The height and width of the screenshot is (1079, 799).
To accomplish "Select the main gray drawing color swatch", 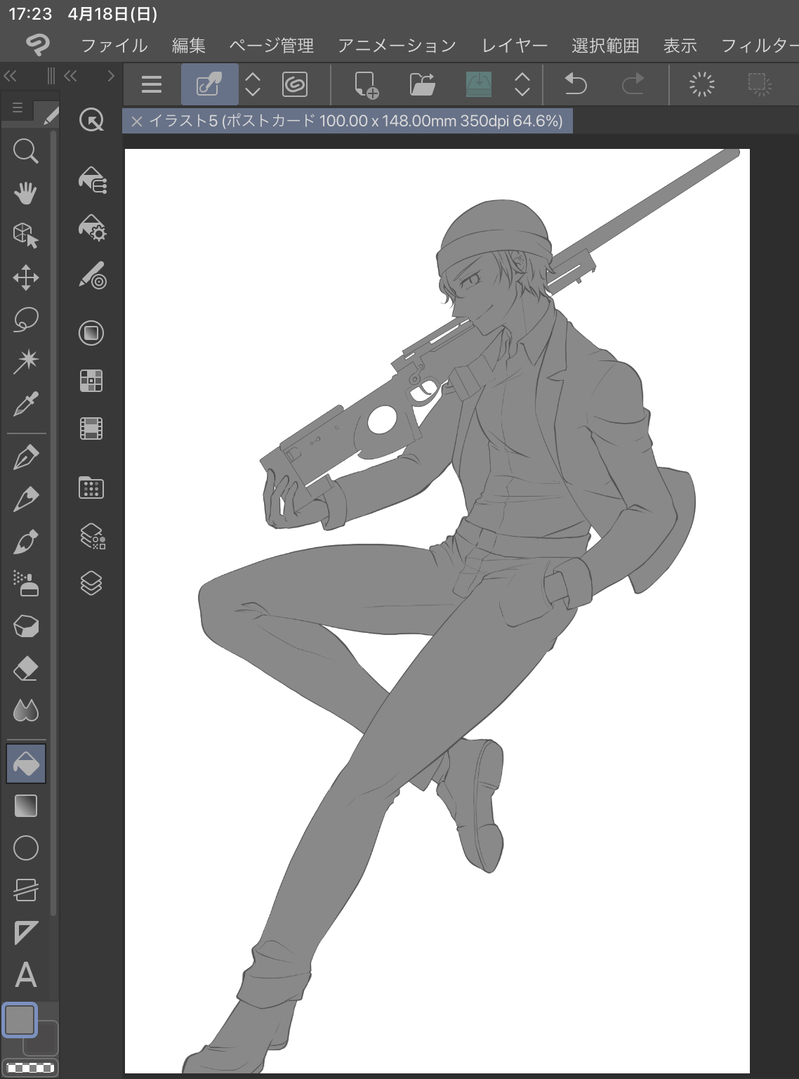I will click(19, 1019).
